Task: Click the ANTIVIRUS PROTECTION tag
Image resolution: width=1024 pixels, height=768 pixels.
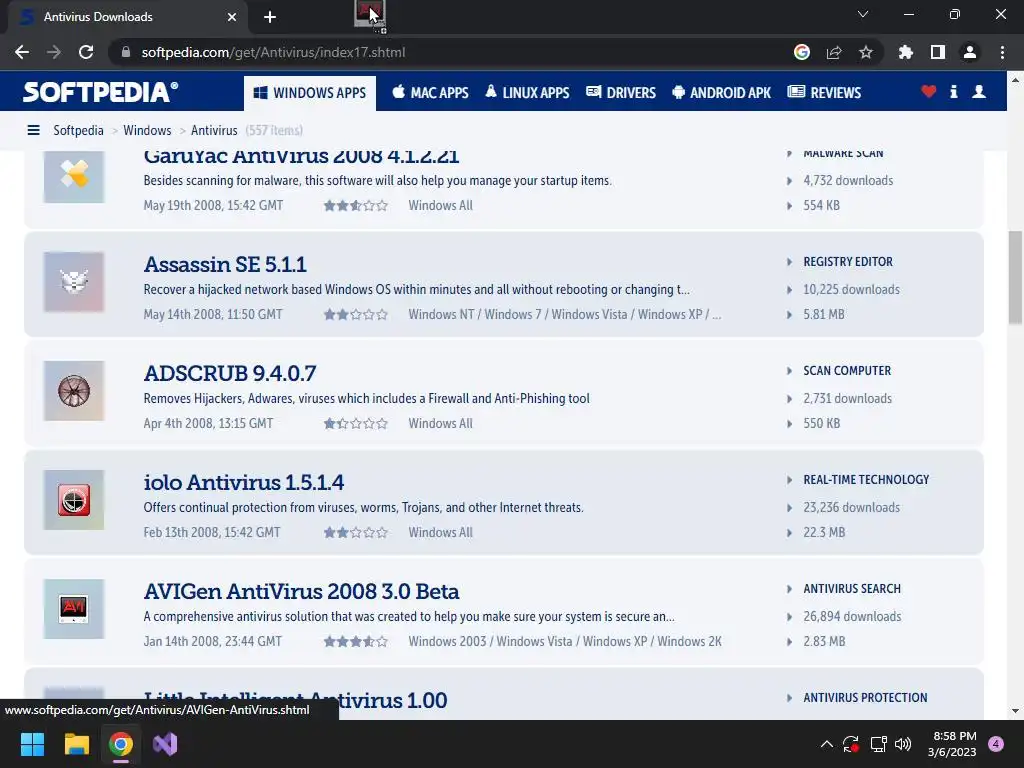Action: [x=865, y=698]
